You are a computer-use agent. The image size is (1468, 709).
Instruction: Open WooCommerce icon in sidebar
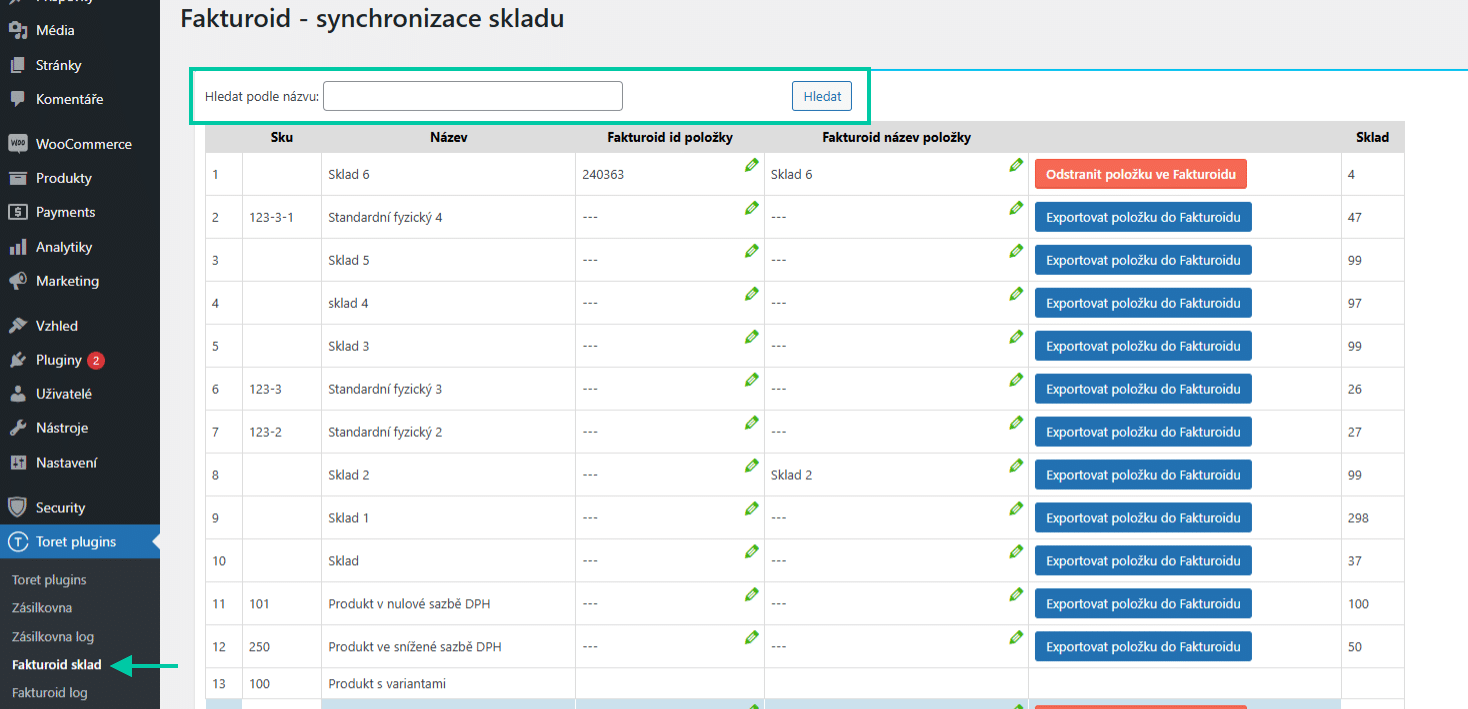click(x=17, y=143)
